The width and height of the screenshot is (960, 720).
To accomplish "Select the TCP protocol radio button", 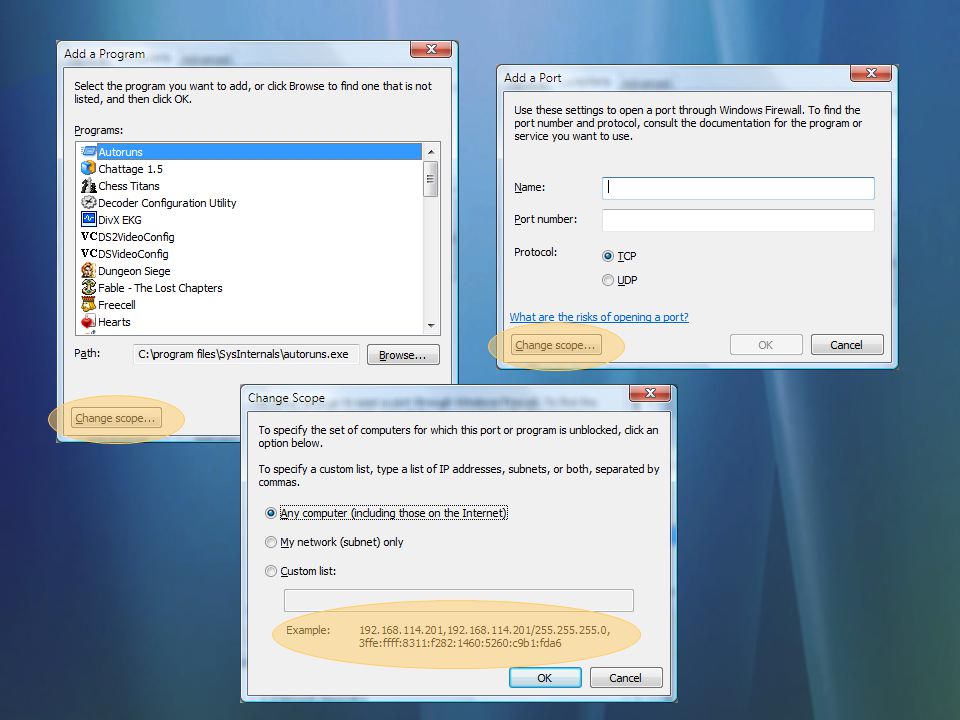I will point(608,256).
